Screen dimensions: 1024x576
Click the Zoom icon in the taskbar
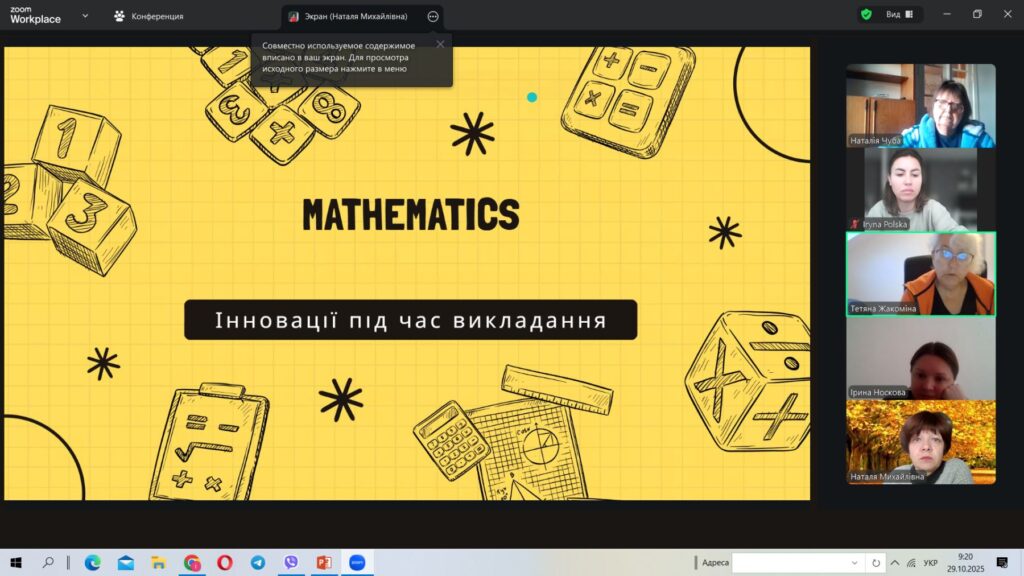[357, 563]
